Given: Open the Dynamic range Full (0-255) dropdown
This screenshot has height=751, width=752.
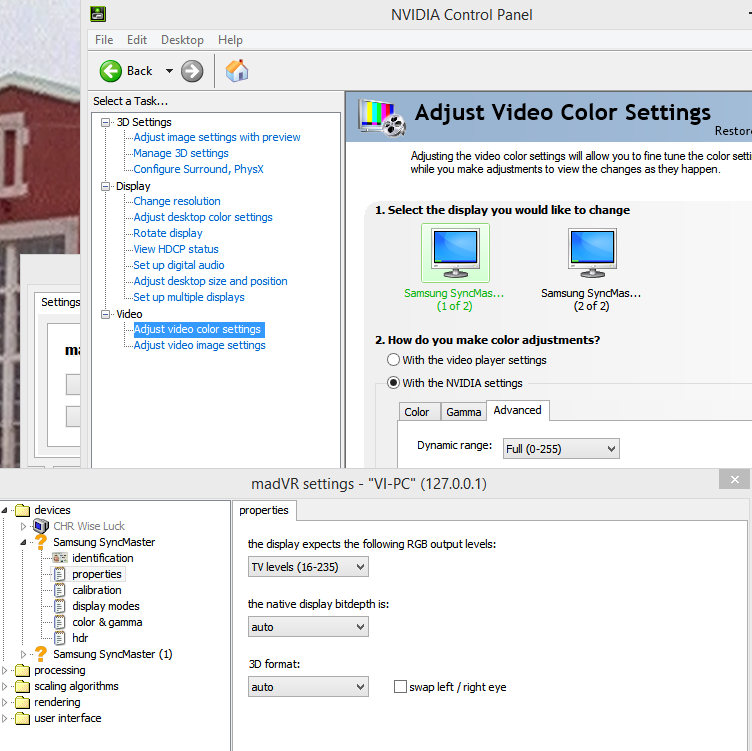Looking at the screenshot, I should tap(561, 449).
